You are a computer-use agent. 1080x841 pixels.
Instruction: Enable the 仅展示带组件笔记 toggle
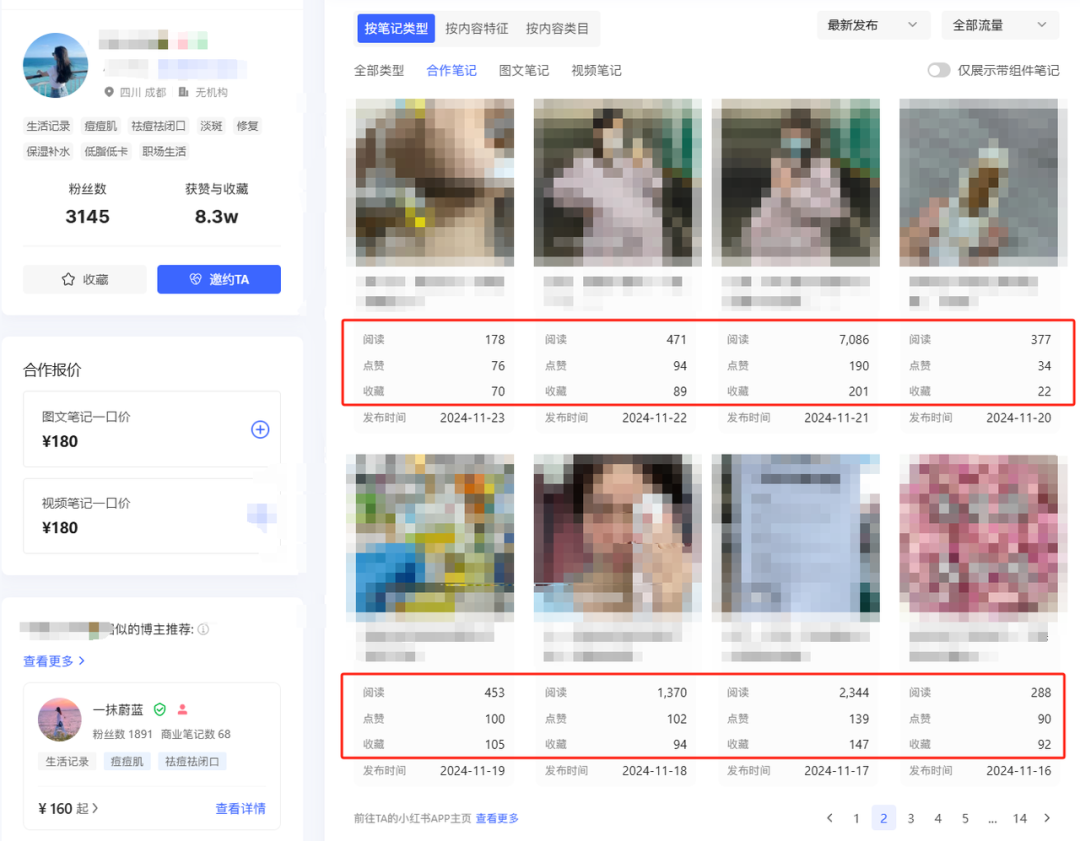click(x=938, y=70)
